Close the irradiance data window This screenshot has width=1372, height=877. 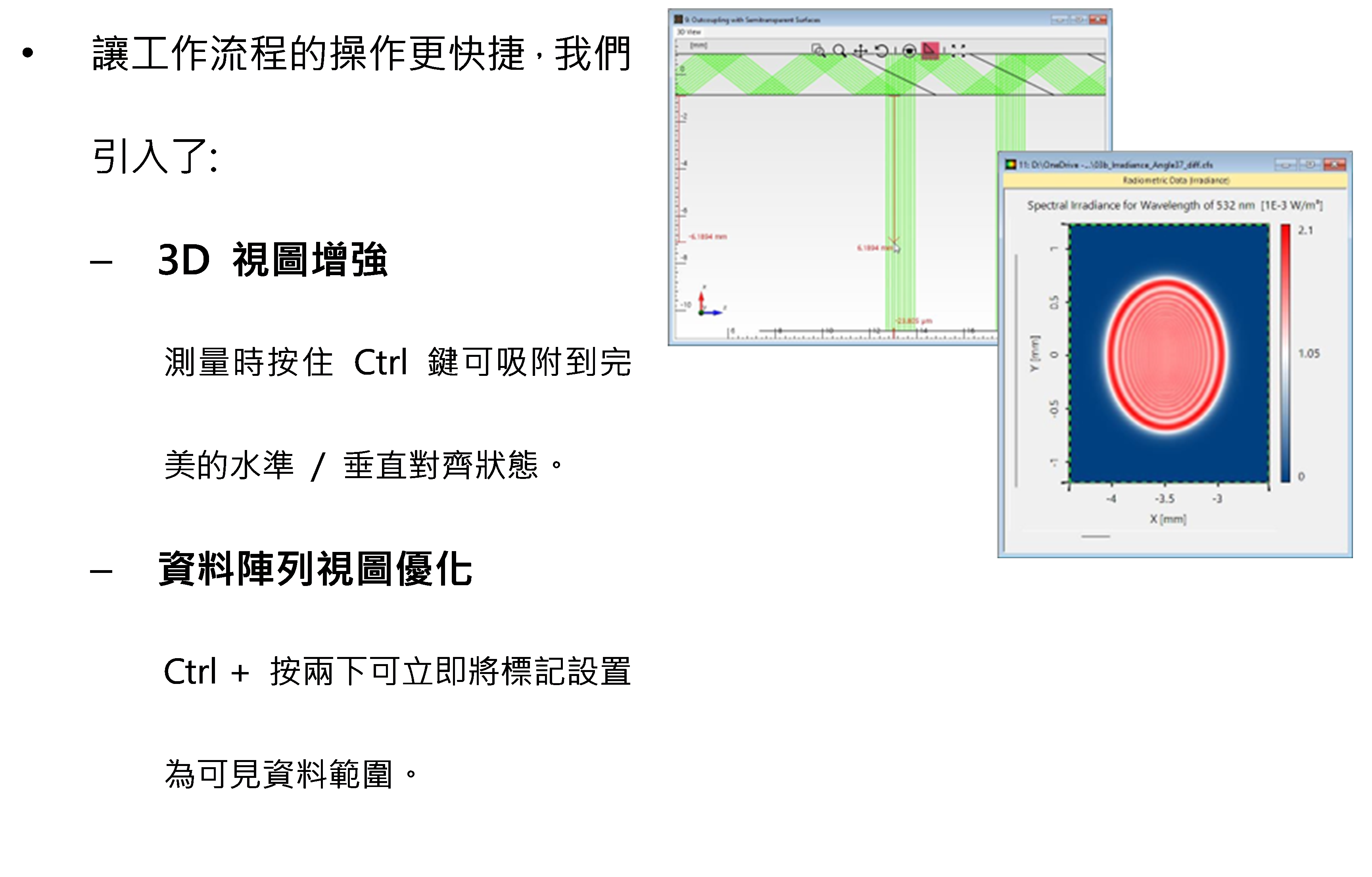click(1334, 165)
